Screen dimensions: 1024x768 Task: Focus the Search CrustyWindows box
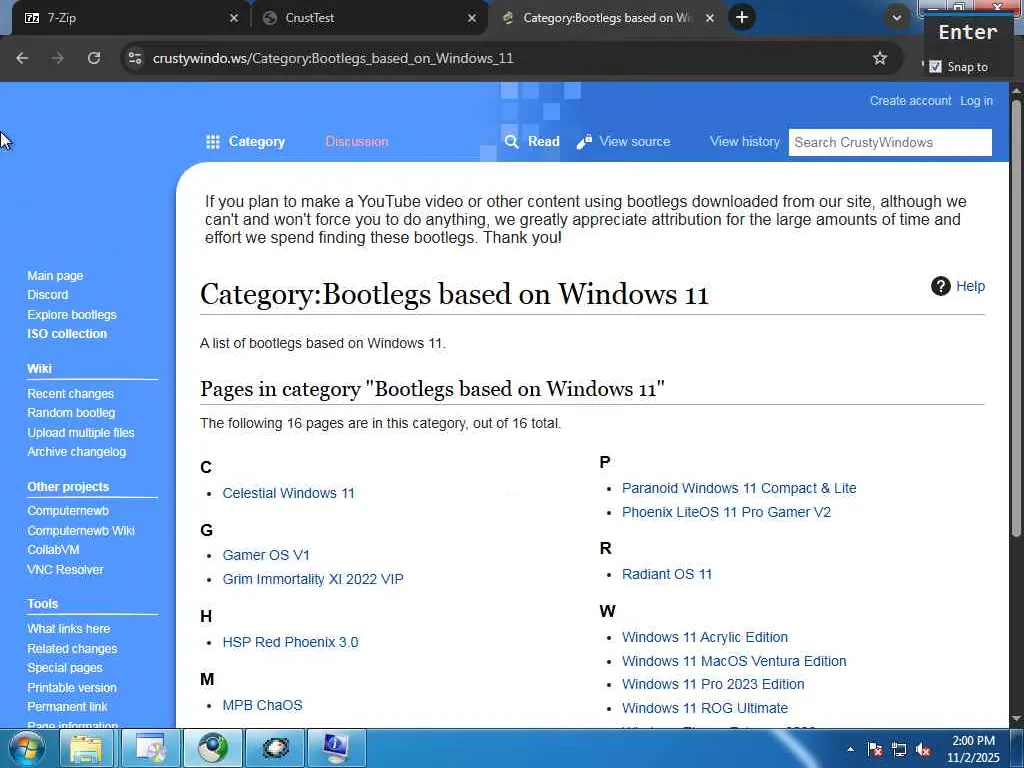[x=889, y=142]
